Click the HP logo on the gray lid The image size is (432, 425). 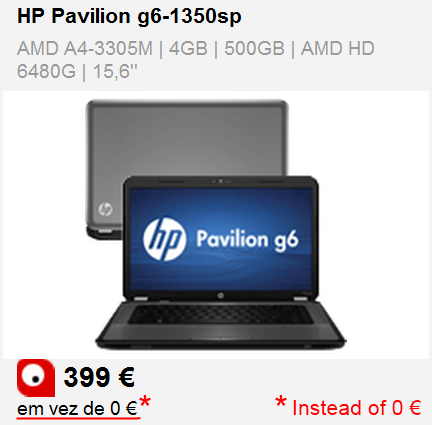coord(105,209)
